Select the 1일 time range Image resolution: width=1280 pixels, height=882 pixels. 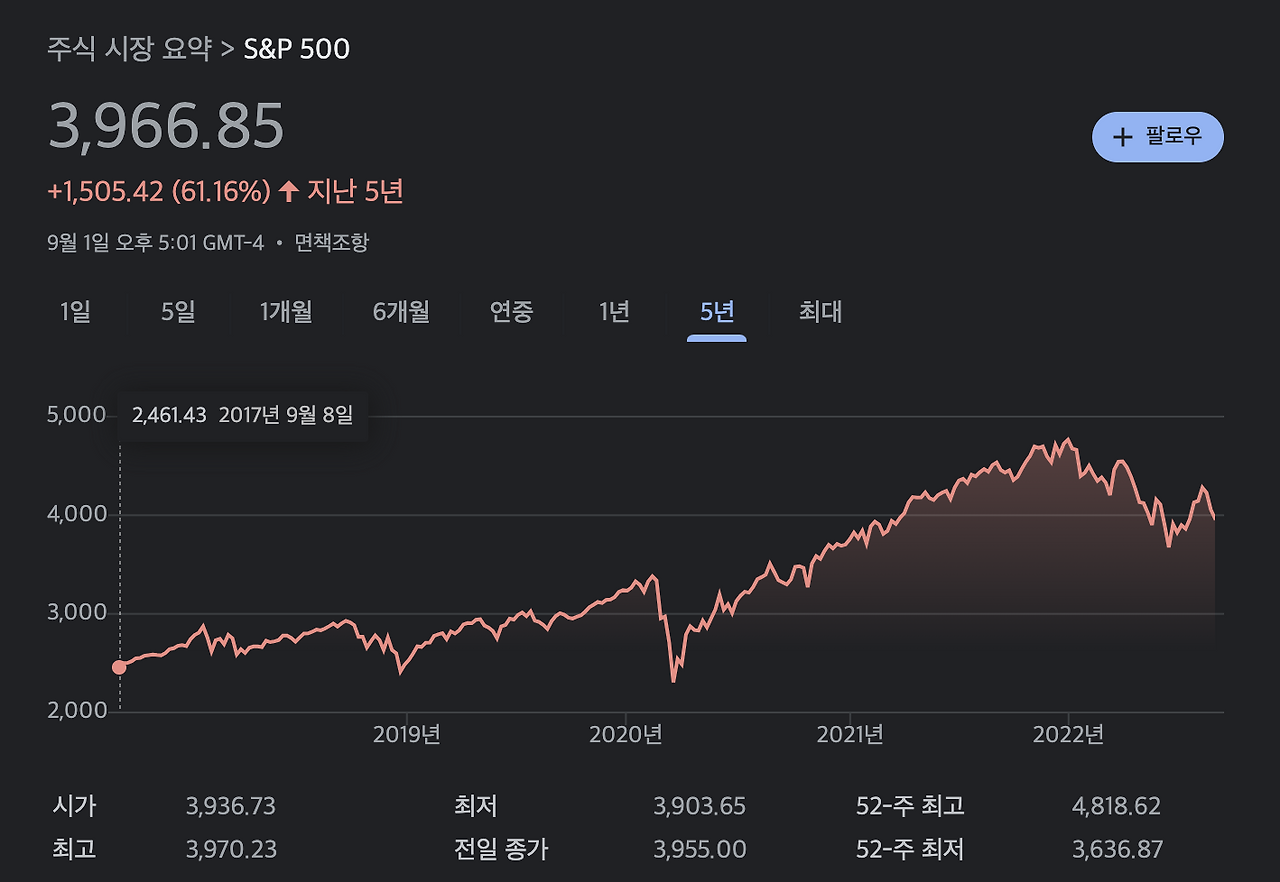coord(74,312)
